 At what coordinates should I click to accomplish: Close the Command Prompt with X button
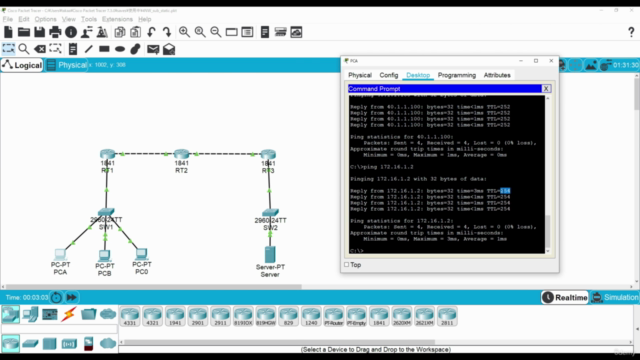(546, 89)
